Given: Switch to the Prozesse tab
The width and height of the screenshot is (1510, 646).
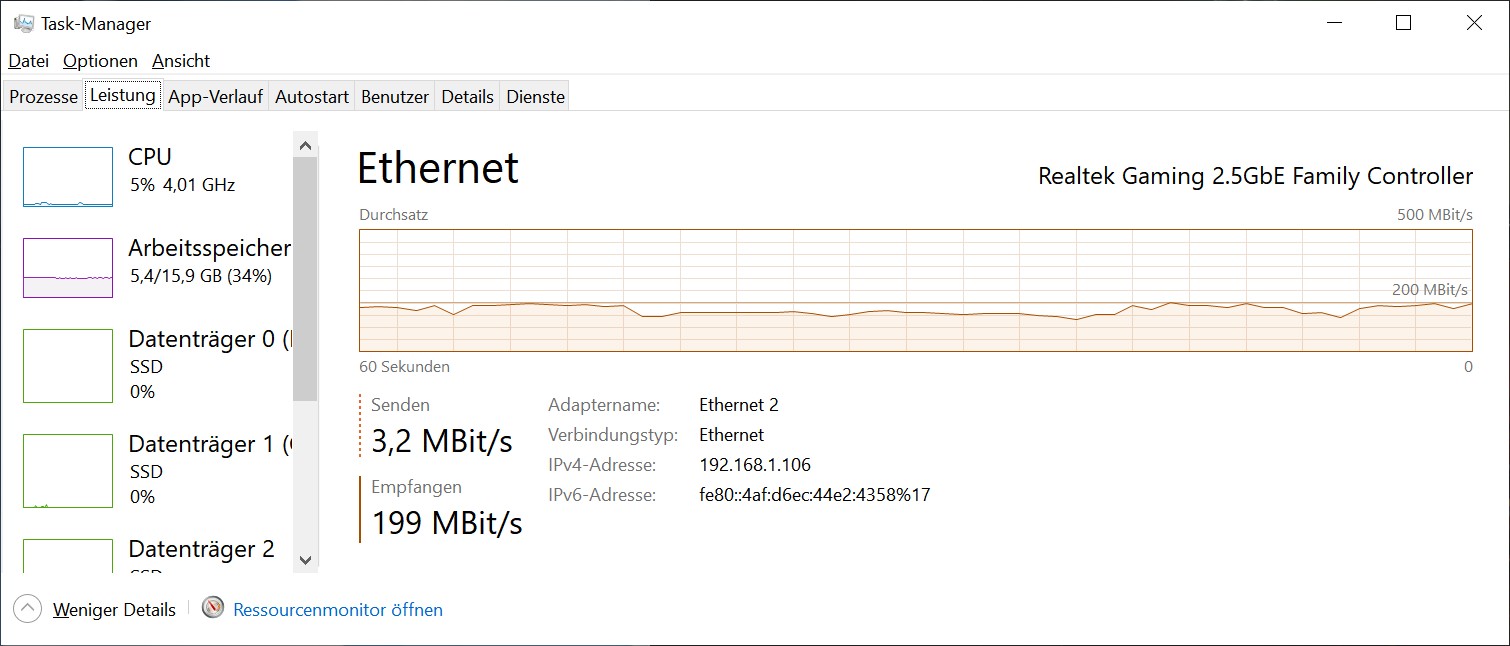Looking at the screenshot, I should [44, 97].
